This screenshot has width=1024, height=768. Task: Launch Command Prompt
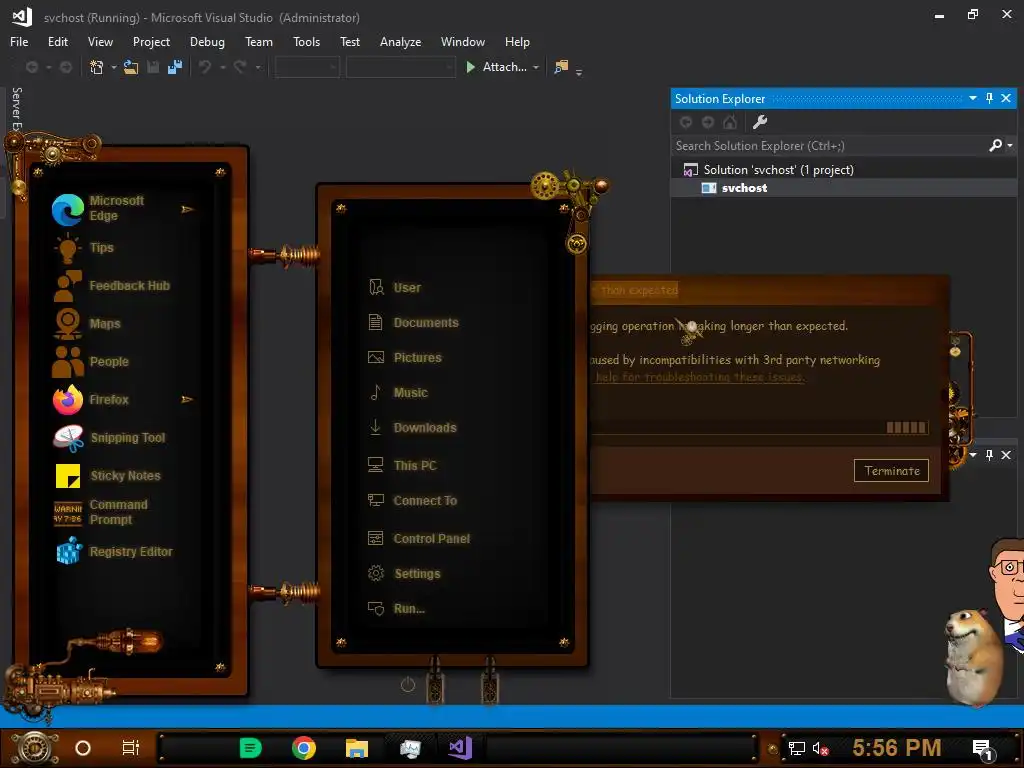(101, 512)
